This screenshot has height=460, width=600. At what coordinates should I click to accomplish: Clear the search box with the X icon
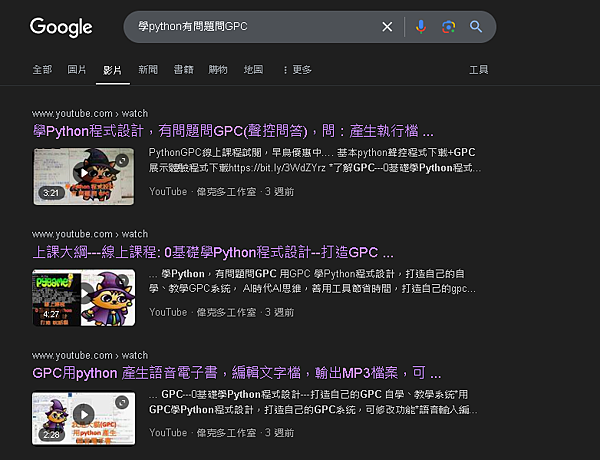tap(387, 27)
